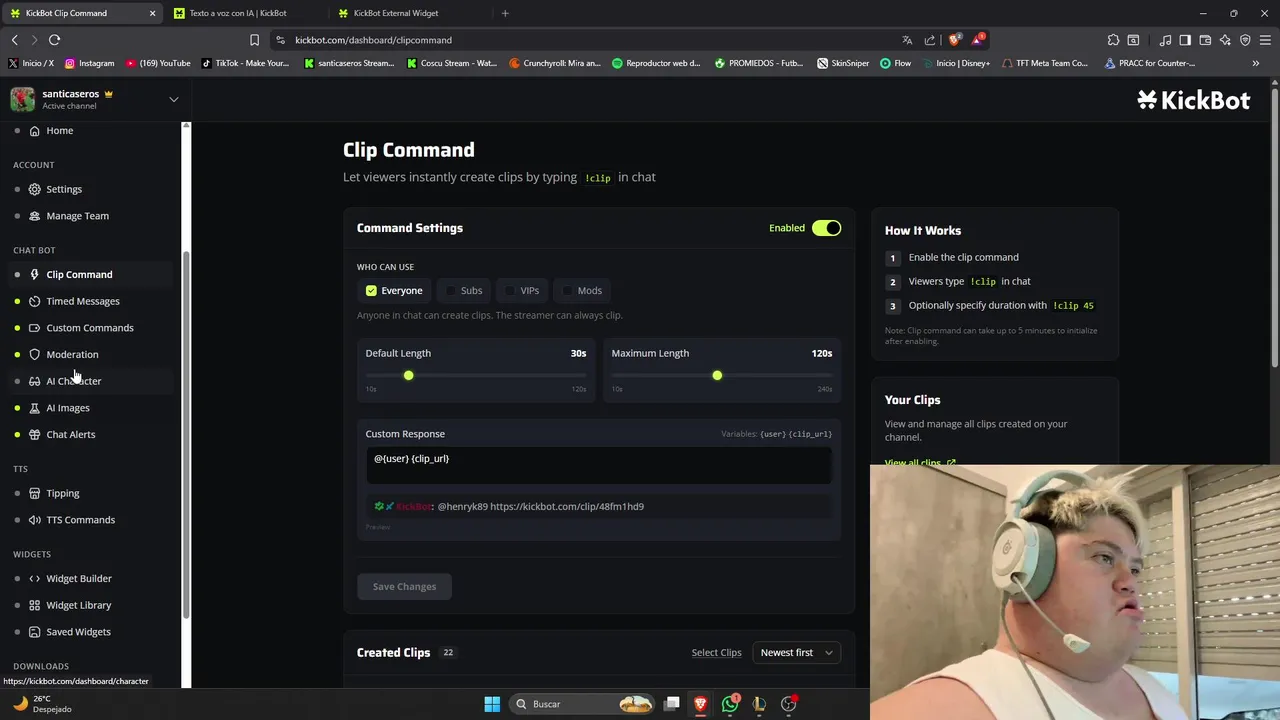Click the browser address bar URL

374,40
